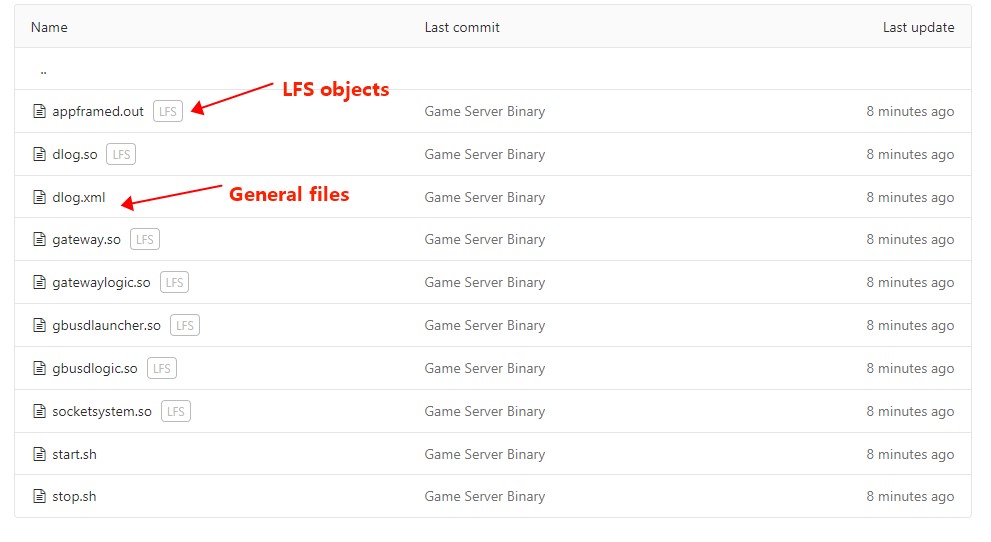View the Game Server Binary commit for appframed.out

[x=484, y=112]
